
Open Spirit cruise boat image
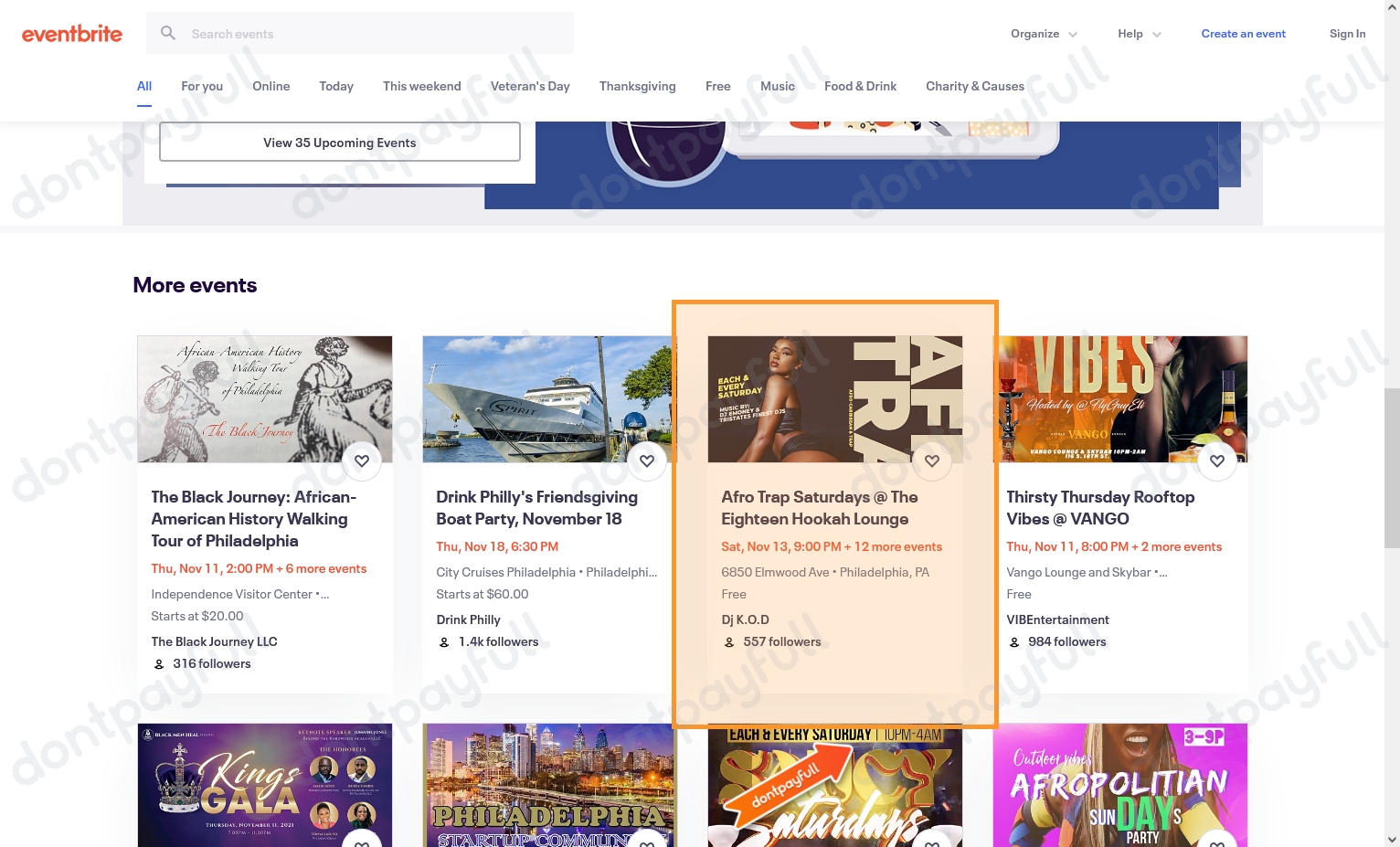(548, 398)
